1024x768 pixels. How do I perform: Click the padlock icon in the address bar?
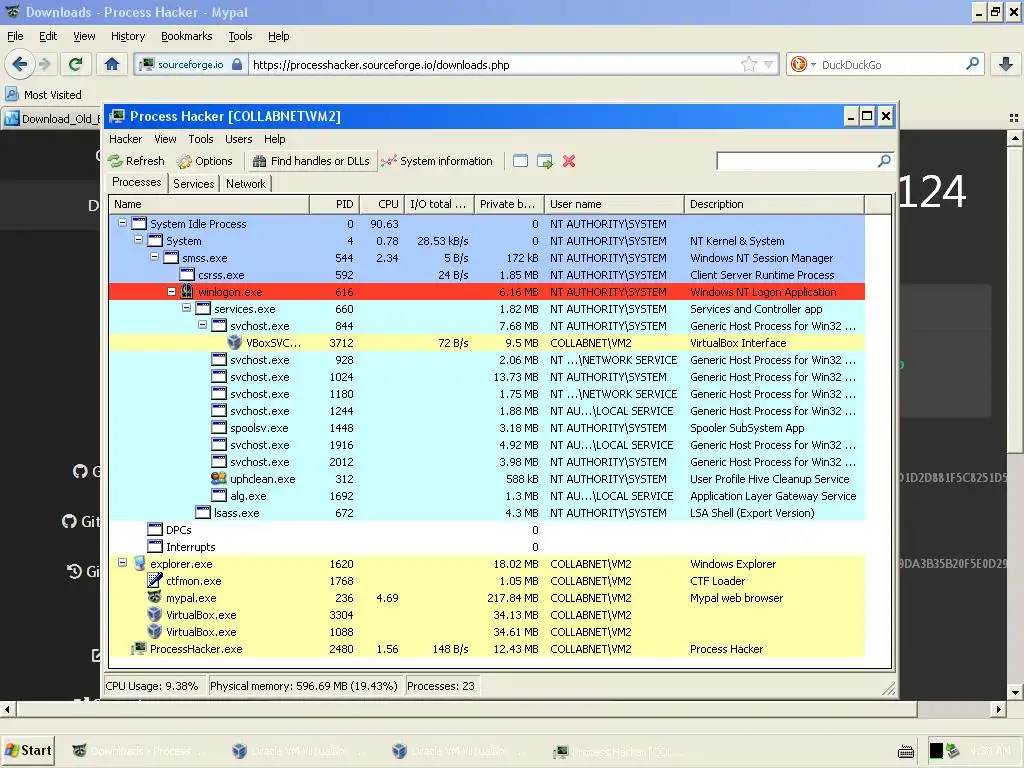[x=238, y=64]
